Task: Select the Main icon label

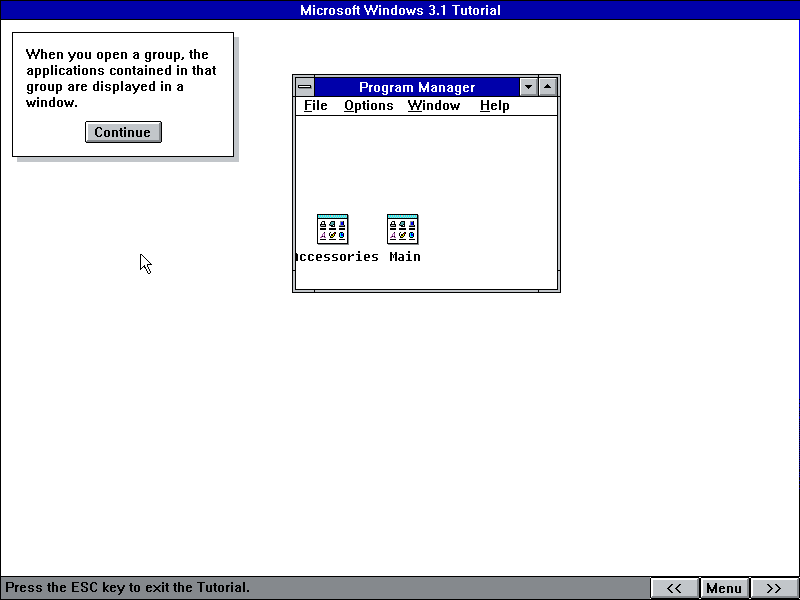Action: (405, 257)
